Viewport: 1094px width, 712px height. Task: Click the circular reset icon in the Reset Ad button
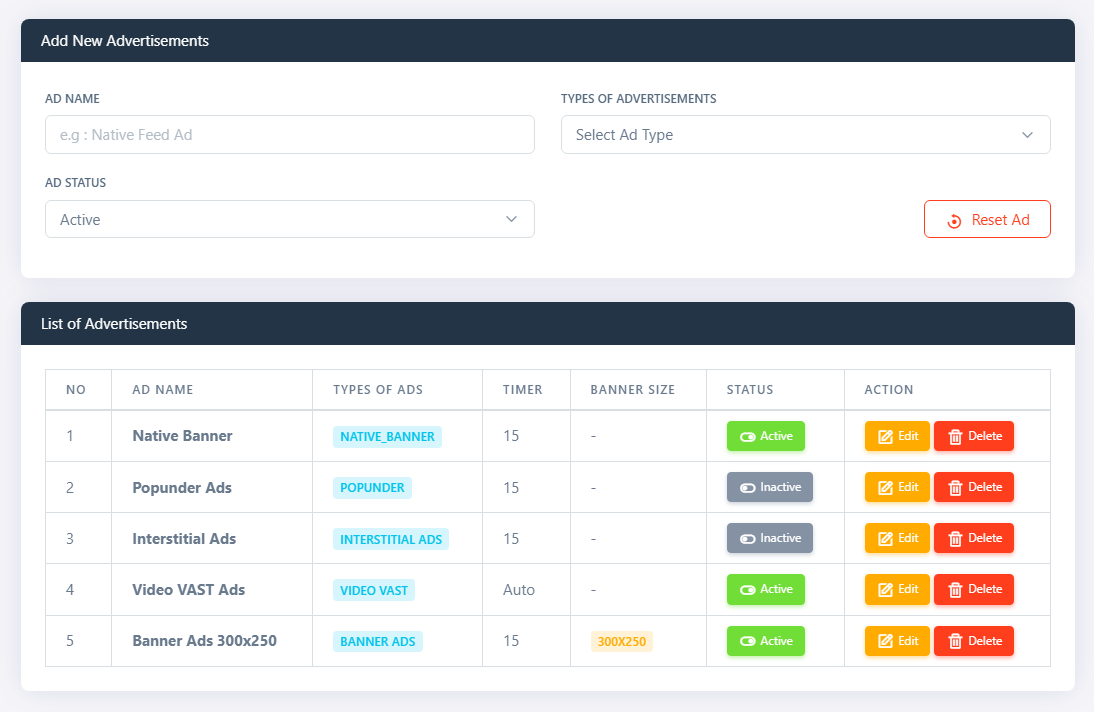[954, 221]
